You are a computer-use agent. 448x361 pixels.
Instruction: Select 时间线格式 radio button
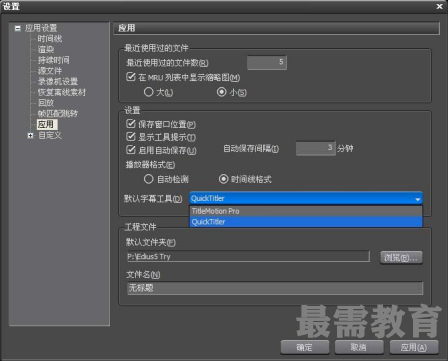pyautogui.click(x=223, y=179)
